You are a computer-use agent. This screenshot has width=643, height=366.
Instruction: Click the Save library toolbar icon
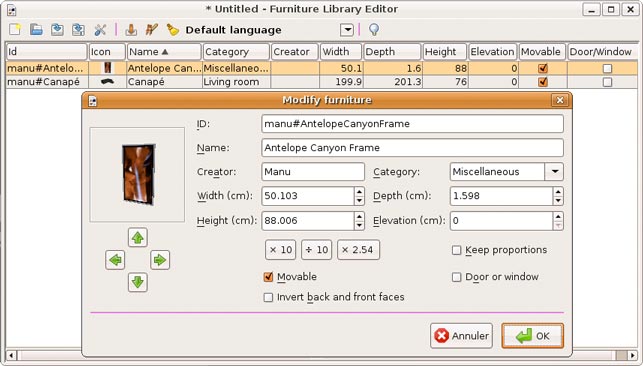point(57,30)
